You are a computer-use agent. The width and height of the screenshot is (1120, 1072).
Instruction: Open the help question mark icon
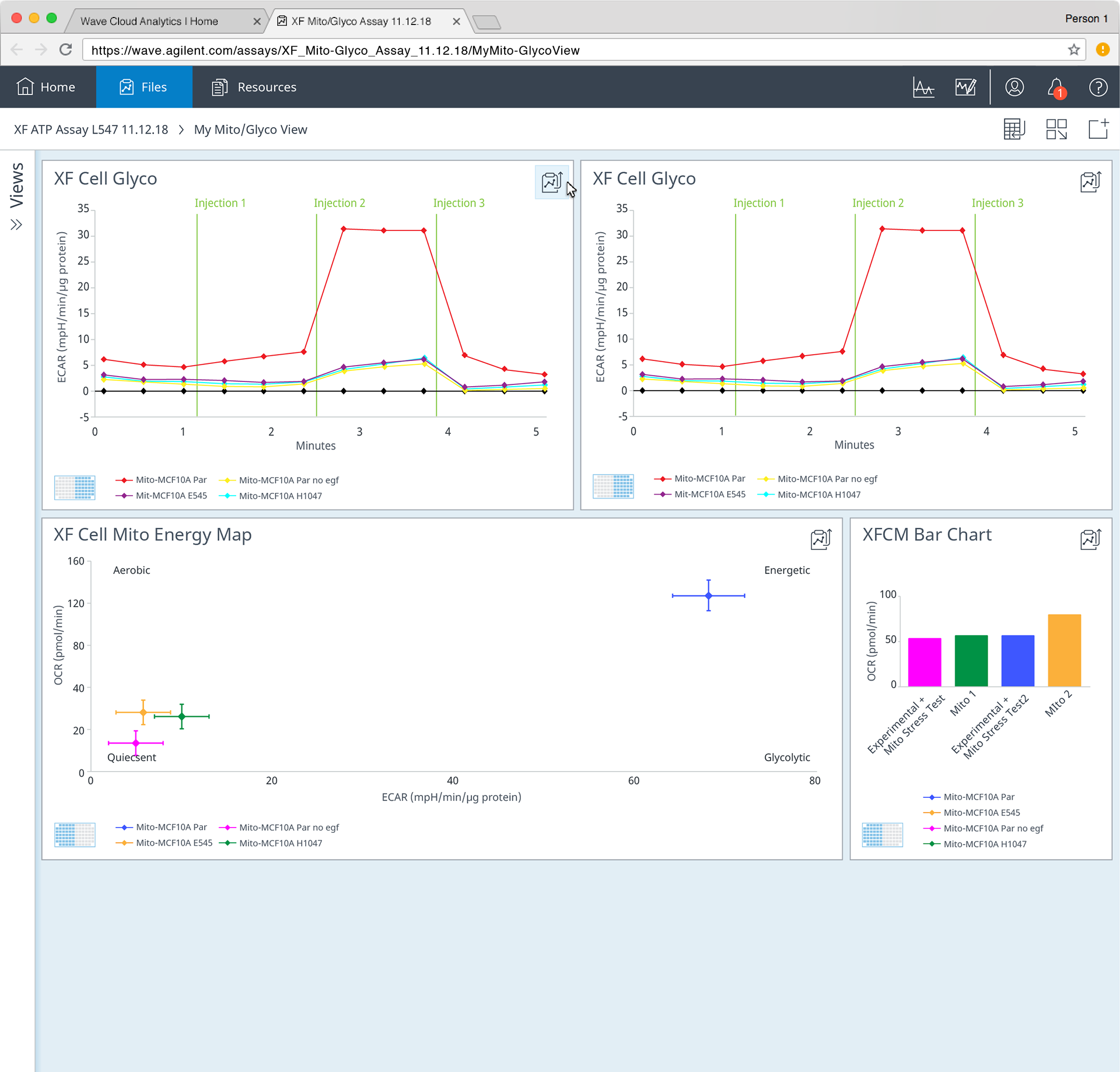pyautogui.click(x=1098, y=87)
